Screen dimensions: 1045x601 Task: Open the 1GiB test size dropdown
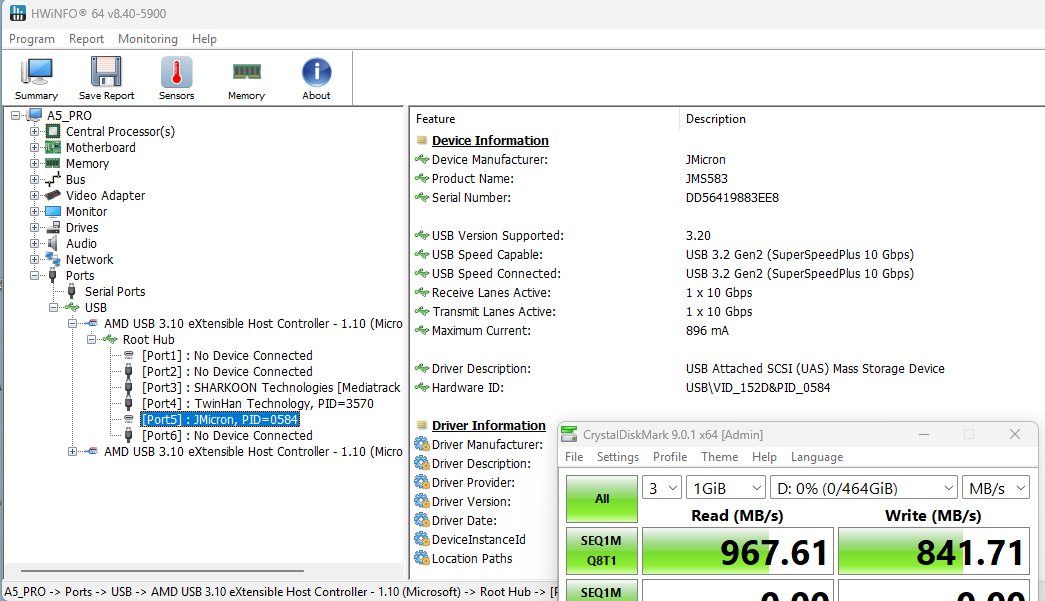(x=725, y=488)
